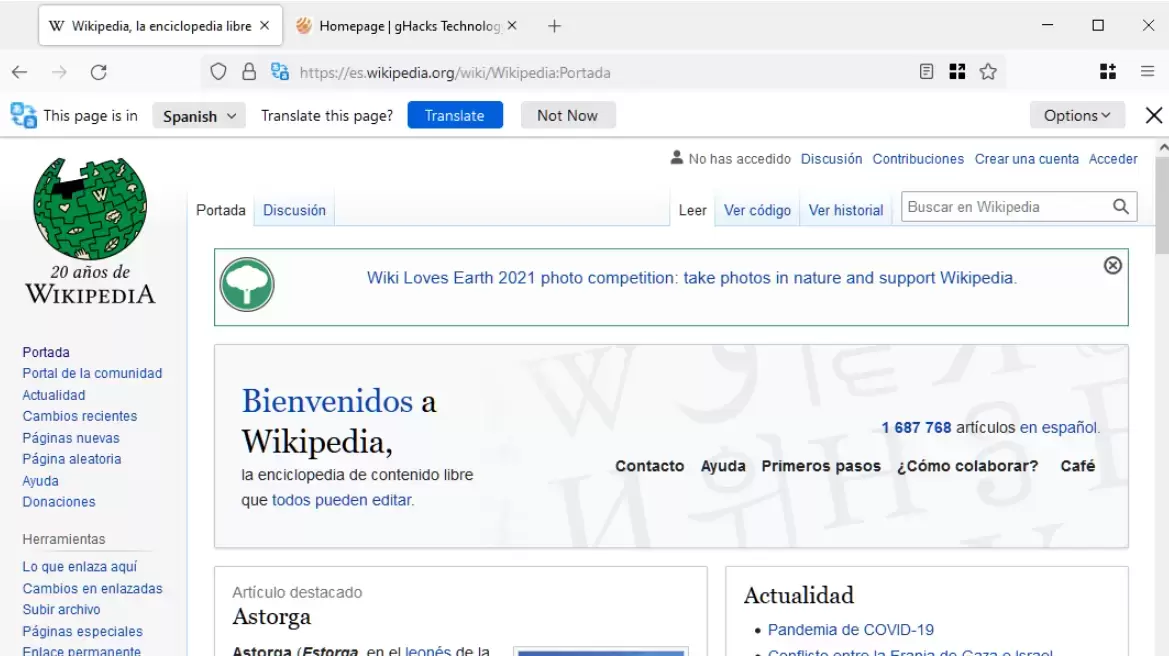This screenshot has height=656, width=1169.
Task: Switch to the gHacks Homepage tab
Action: point(406,26)
